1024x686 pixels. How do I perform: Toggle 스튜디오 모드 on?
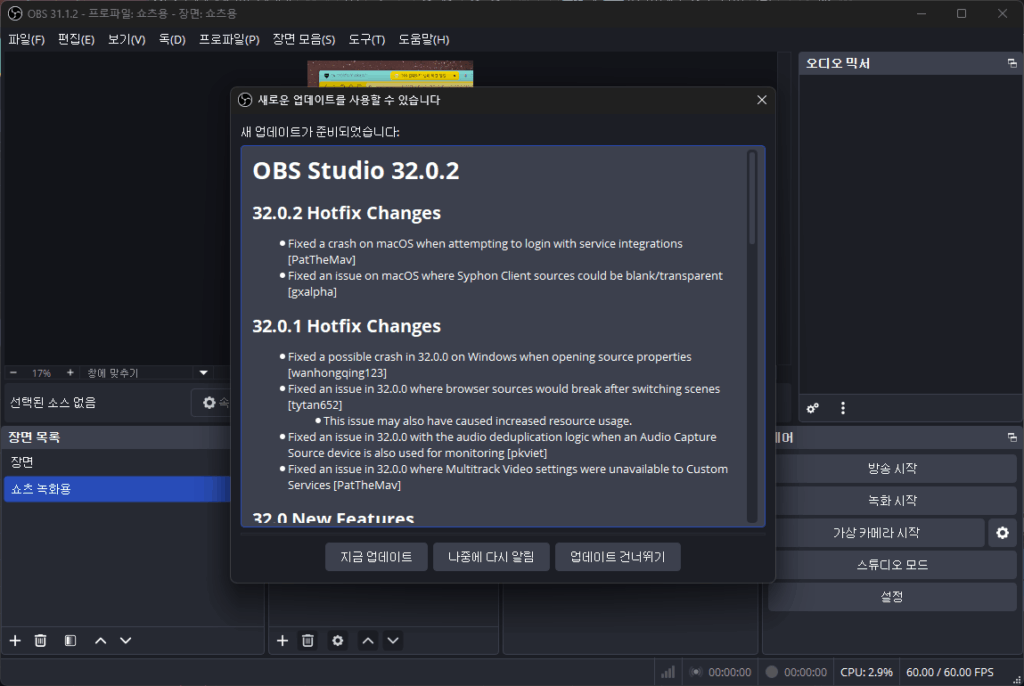click(x=892, y=565)
